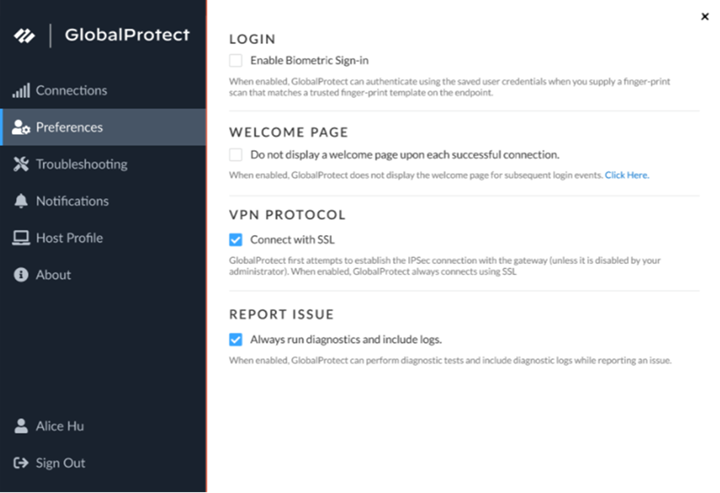
Task: Select the Alice Hu account name
Action: point(60,426)
